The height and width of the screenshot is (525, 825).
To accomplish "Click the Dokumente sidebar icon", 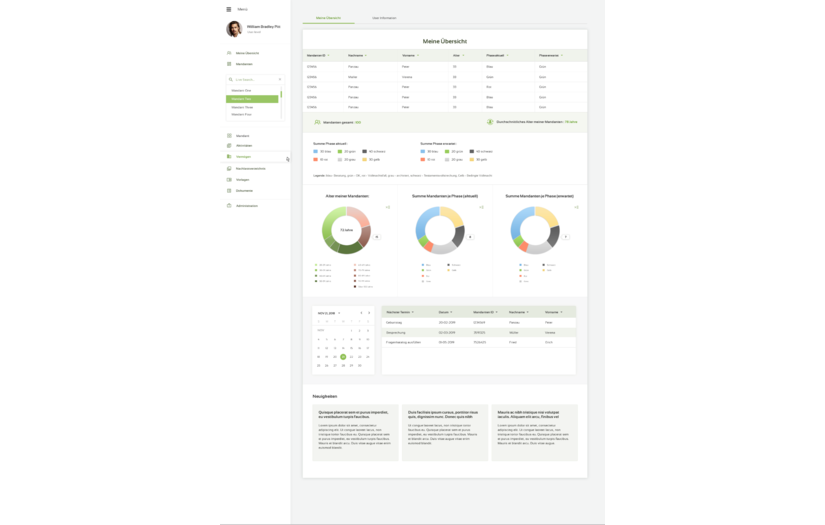I will (x=229, y=190).
